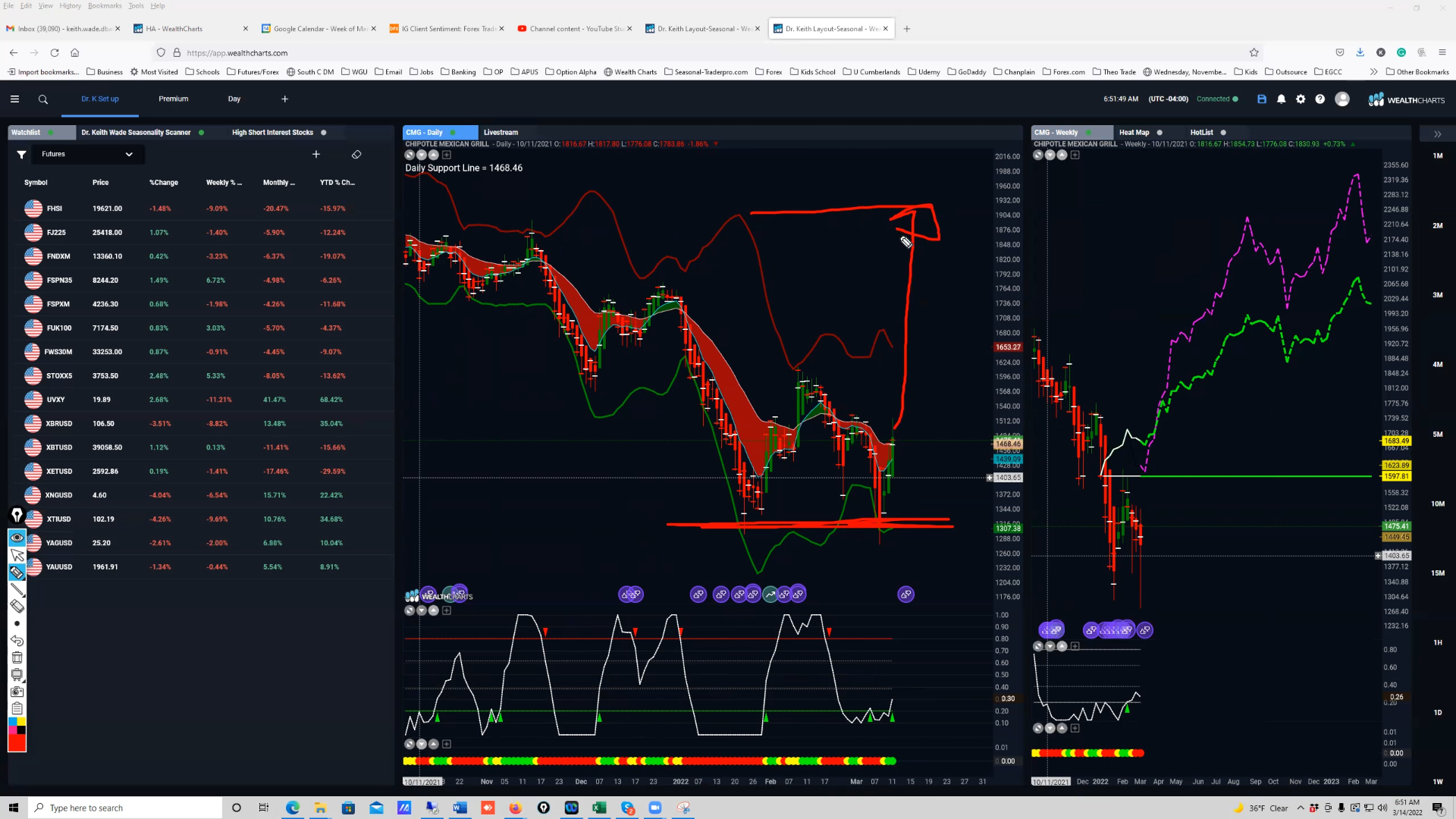Move weekly oscillator pane up

(x=1062, y=646)
